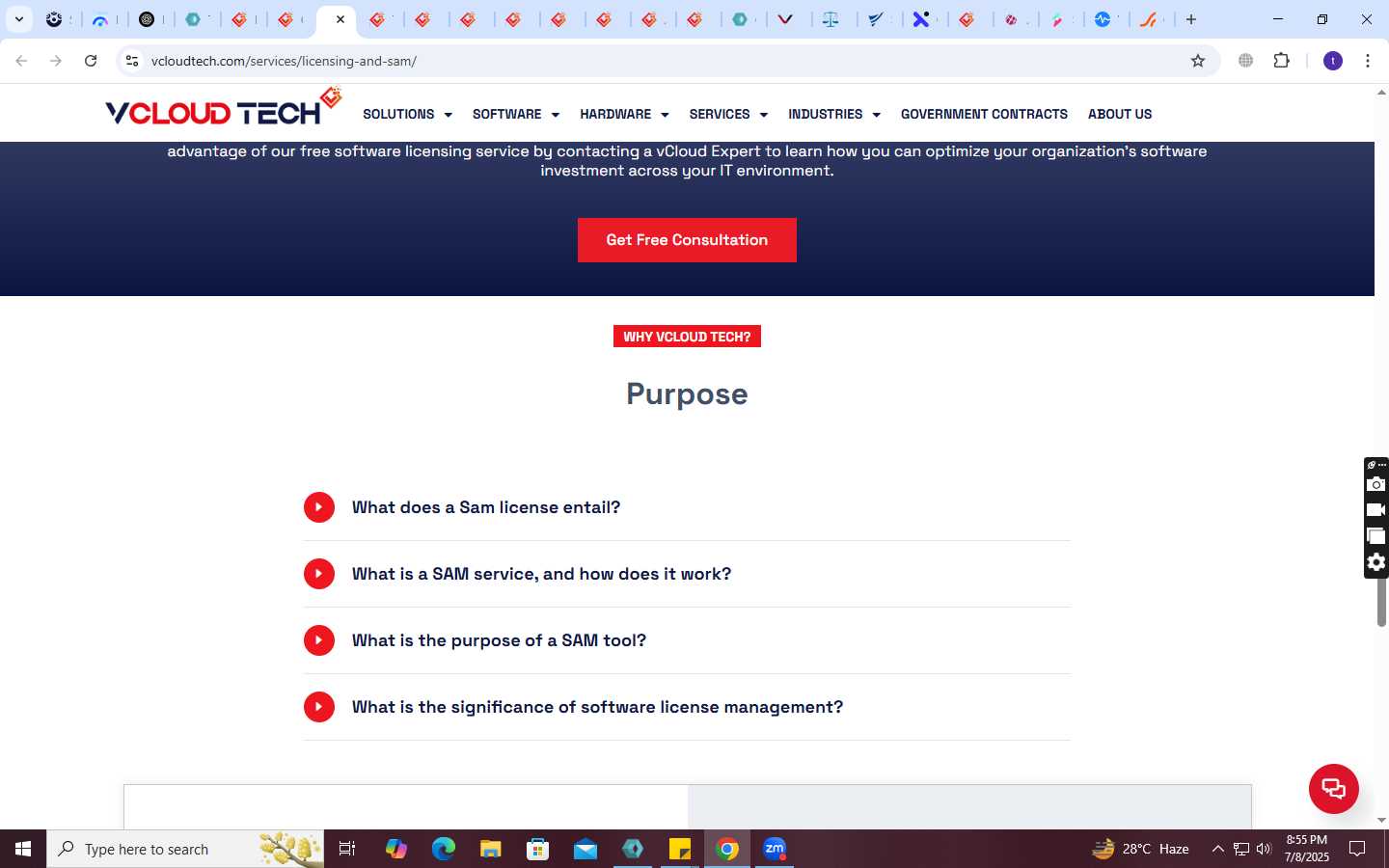Image resolution: width=1389 pixels, height=868 pixels.
Task: Expand 'What is a SAM service' arrow icon
Action: click(x=319, y=574)
